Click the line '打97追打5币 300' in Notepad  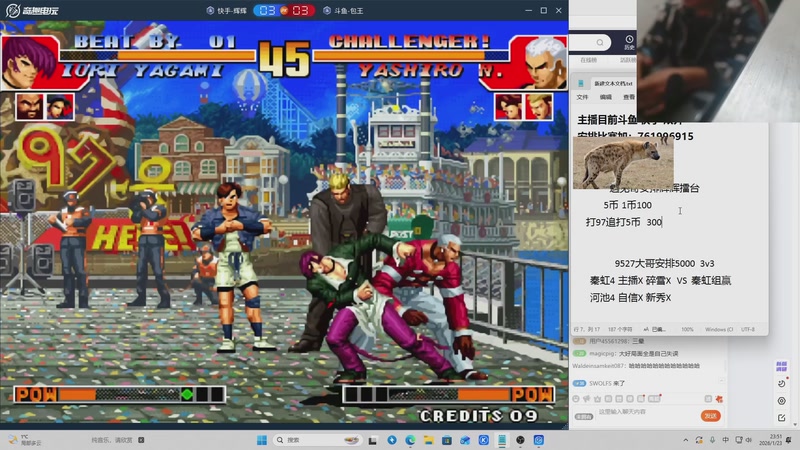(x=624, y=222)
